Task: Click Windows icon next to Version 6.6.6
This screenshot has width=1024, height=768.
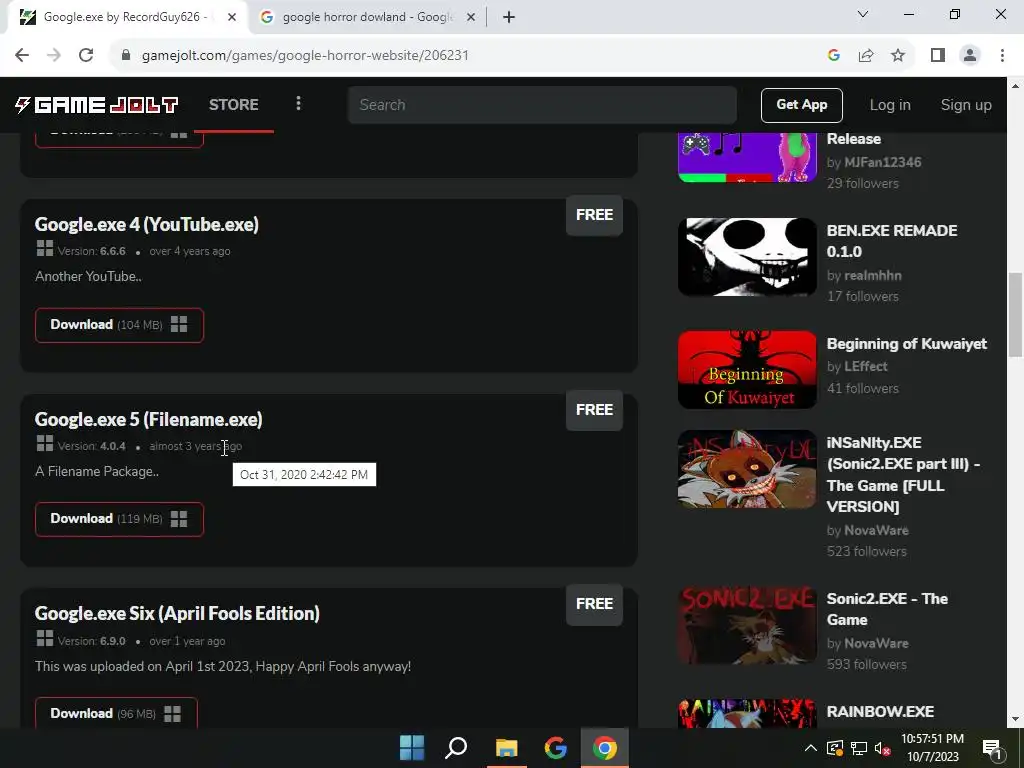Action: coord(45,248)
